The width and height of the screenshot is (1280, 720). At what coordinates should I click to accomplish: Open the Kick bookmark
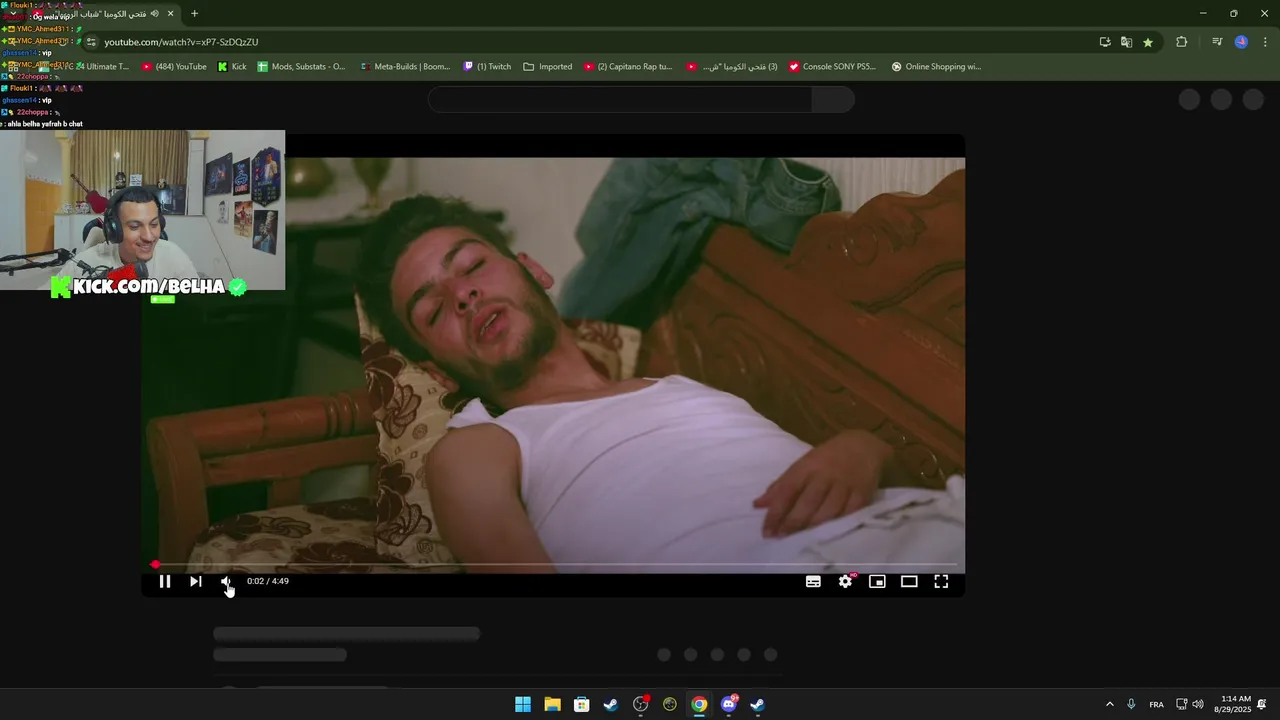tap(232, 67)
